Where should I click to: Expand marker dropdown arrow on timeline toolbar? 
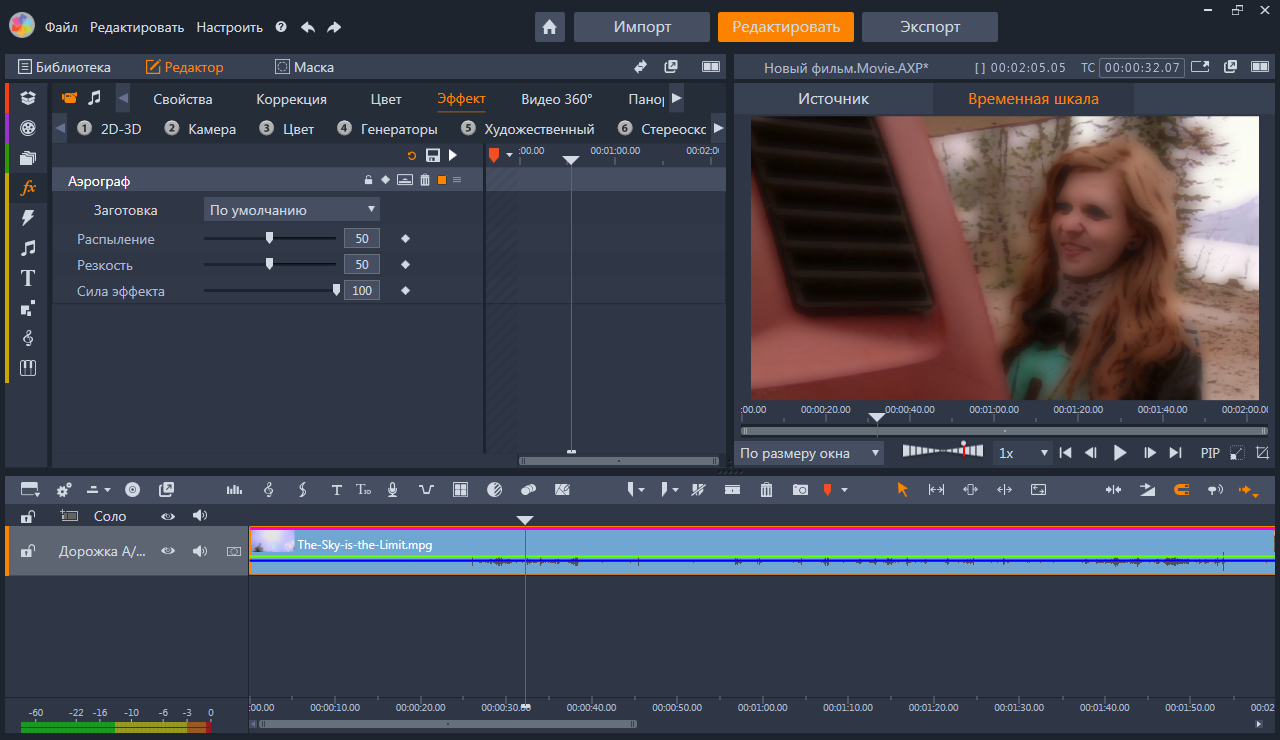[844, 490]
